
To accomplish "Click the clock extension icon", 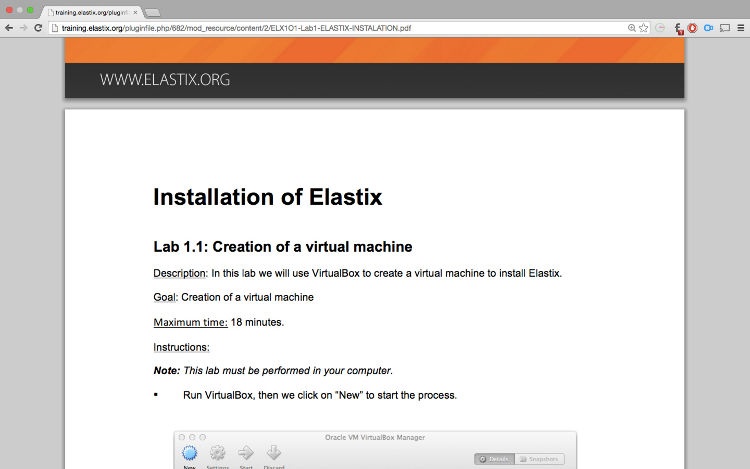I will (660, 27).
